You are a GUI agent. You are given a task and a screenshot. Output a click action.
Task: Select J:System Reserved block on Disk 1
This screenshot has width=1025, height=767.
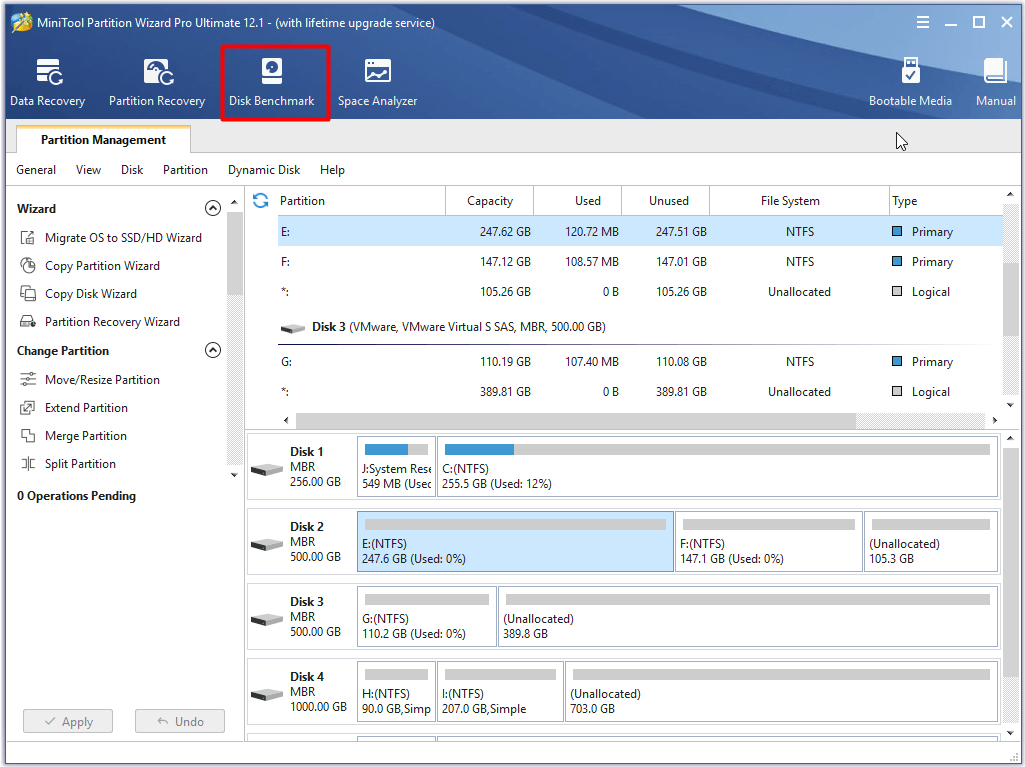tap(396, 467)
